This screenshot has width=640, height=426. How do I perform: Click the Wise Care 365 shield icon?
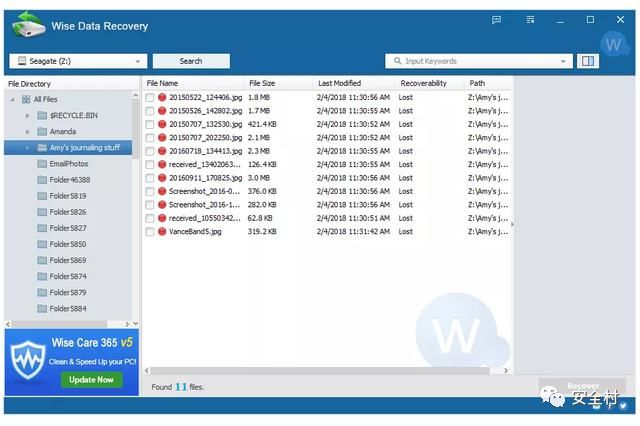pos(28,359)
